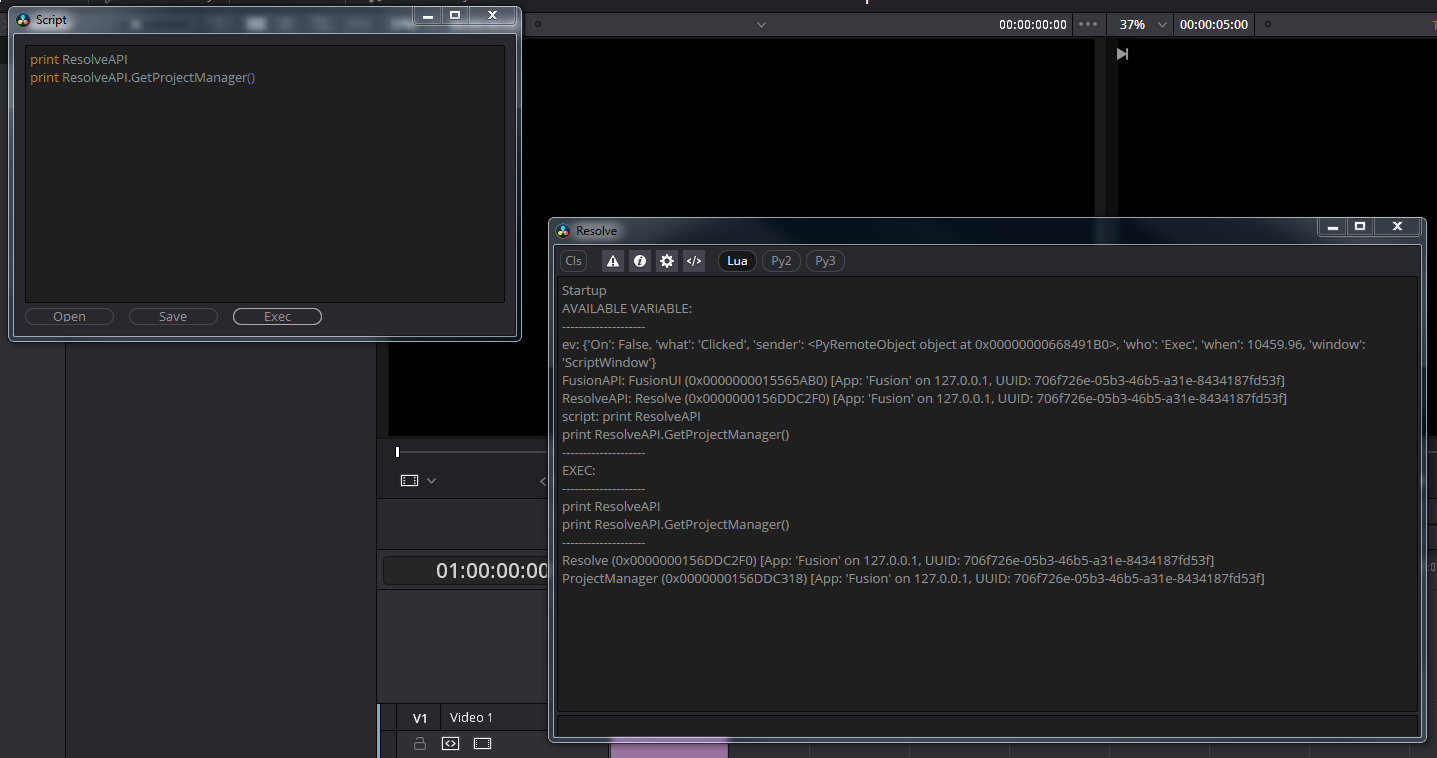This screenshot has width=1437, height=758.
Task: Maximize the Resolve console window
Action: pos(1360,227)
